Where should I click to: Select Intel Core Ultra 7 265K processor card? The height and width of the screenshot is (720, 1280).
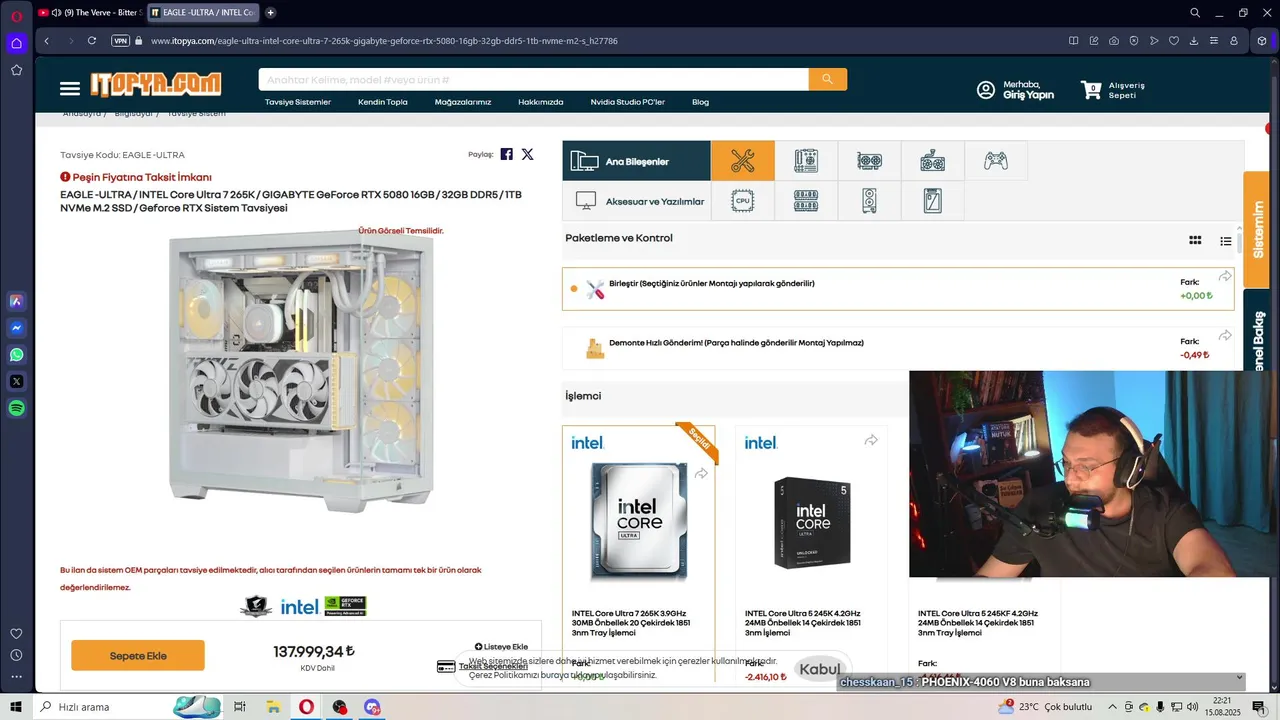(x=638, y=555)
